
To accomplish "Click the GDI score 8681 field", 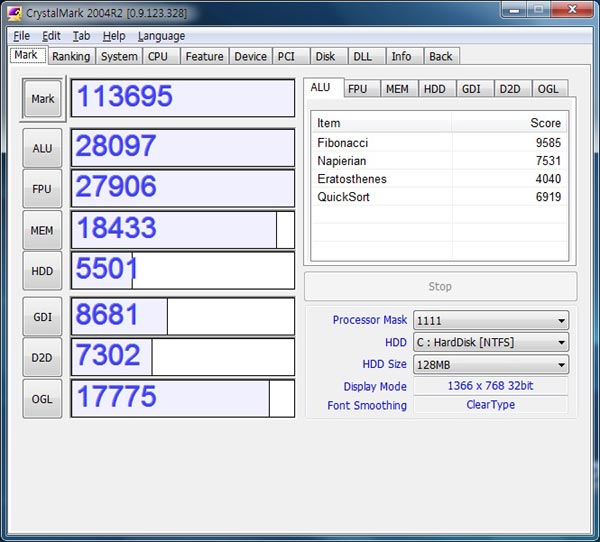I will tap(183, 316).
